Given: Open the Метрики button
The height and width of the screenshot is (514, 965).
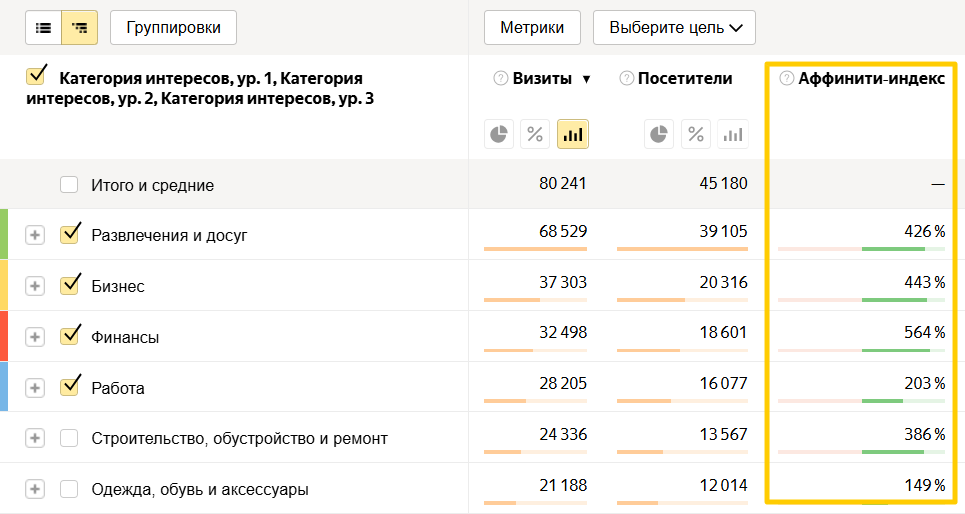Looking at the screenshot, I should pos(532,28).
